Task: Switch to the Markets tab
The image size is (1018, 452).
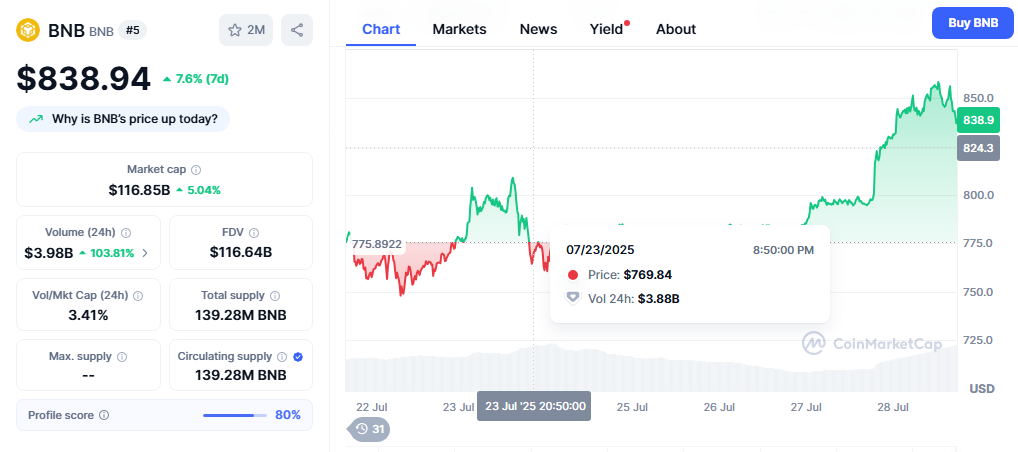Action: (x=459, y=29)
